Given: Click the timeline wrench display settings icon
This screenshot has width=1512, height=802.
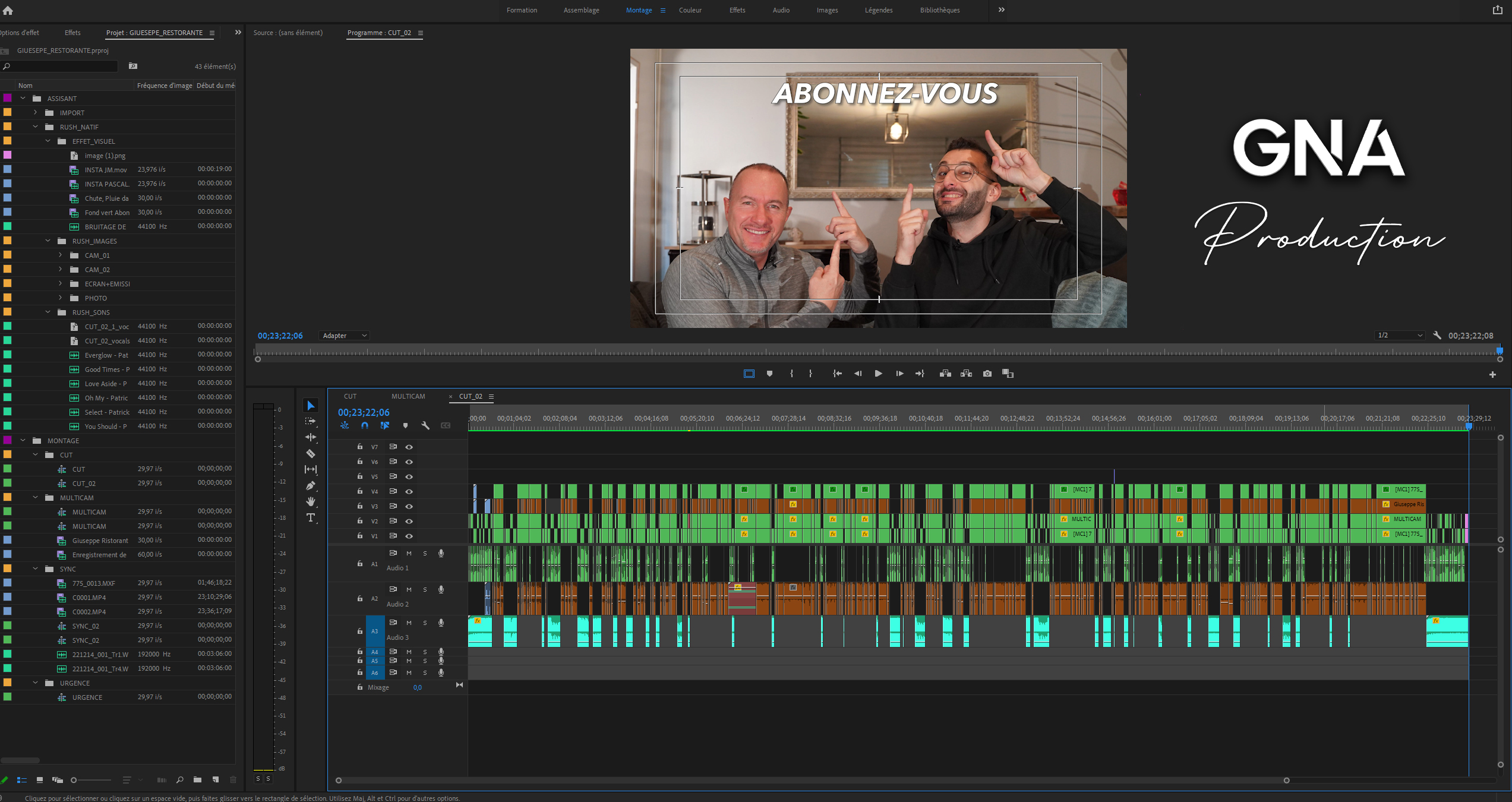Looking at the screenshot, I should (425, 425).
